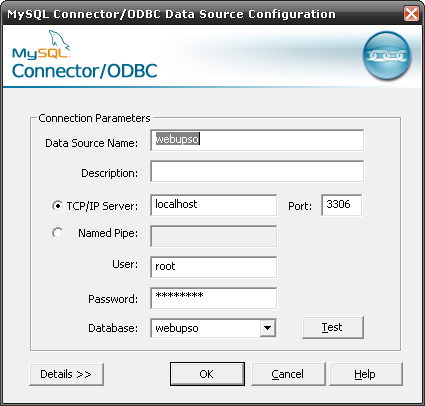This screenshot has height=406, width=425.
Task: Close the Data Source Configuration dialog
Action: (411, 14)
